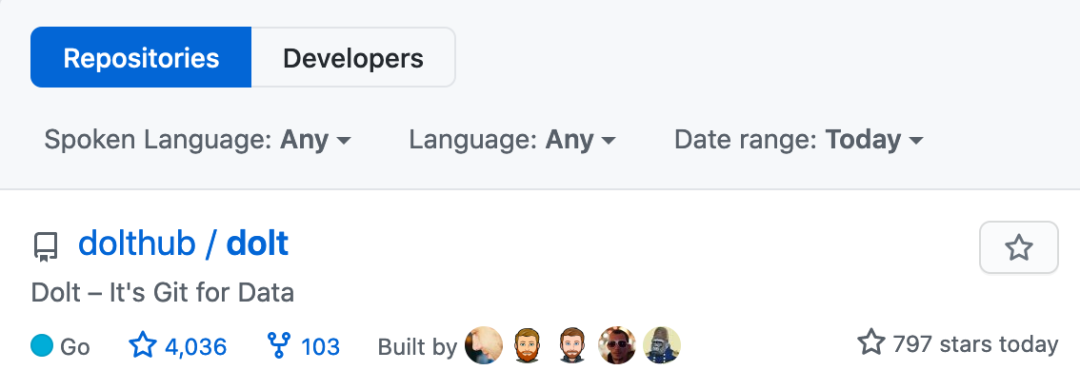1080x390 pixels.
Task: Click the cyan Go language color dot
Action: 42,345
